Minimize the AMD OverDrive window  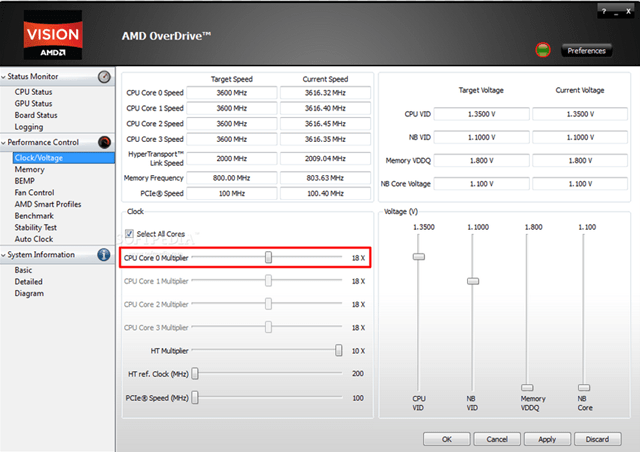616,12
